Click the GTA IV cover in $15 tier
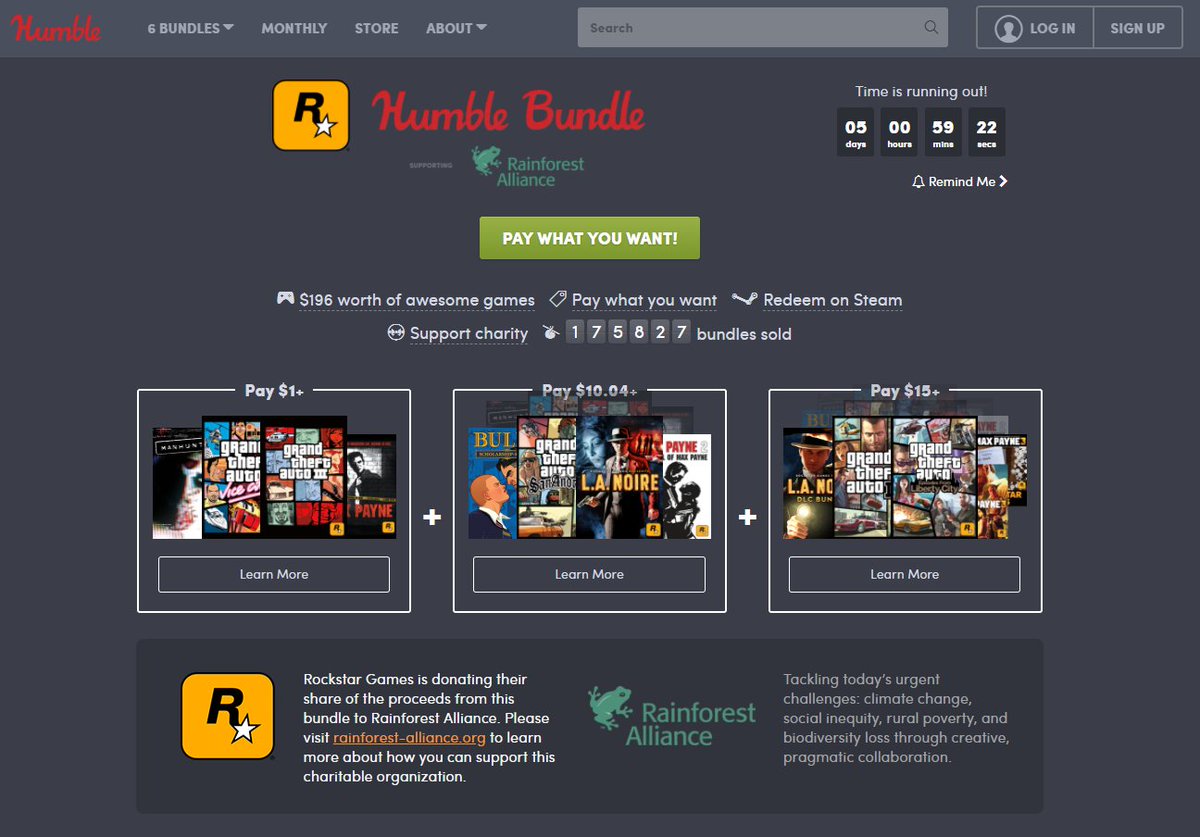 (861, 477)
